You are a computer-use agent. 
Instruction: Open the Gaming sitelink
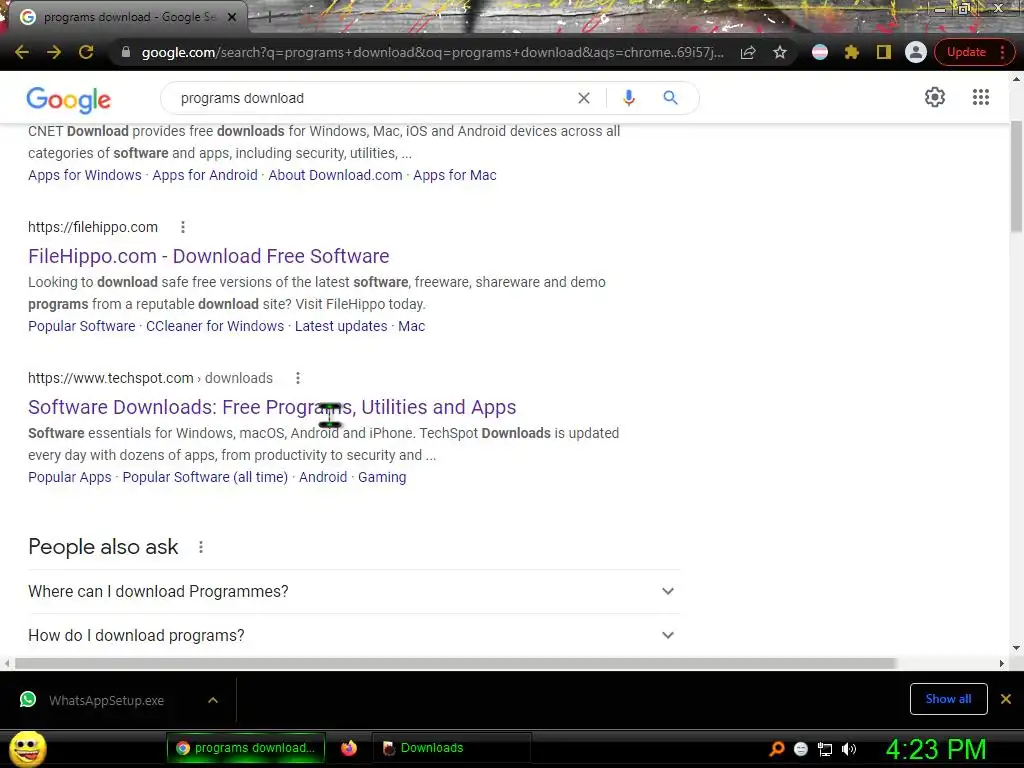[x=382, y=477]
